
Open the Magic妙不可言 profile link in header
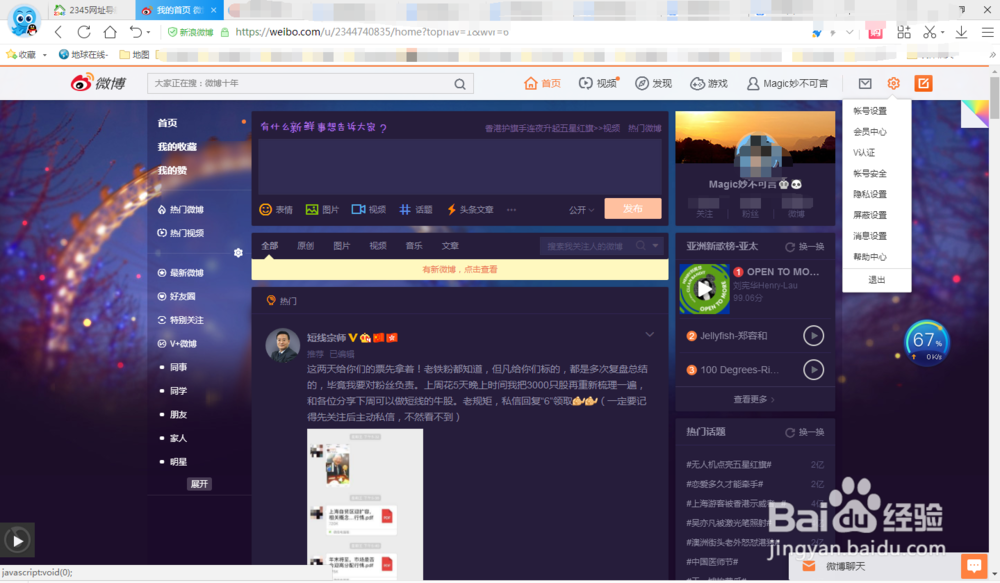[787, 84]
